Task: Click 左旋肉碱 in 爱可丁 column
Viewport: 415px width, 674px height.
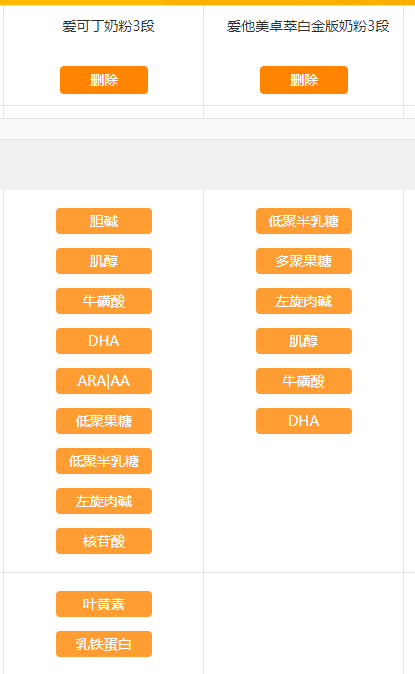Action: [x=104, y=501]
